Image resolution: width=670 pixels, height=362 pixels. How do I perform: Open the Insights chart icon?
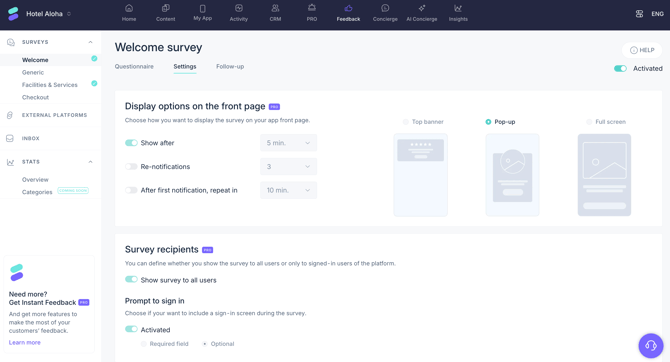458,8
